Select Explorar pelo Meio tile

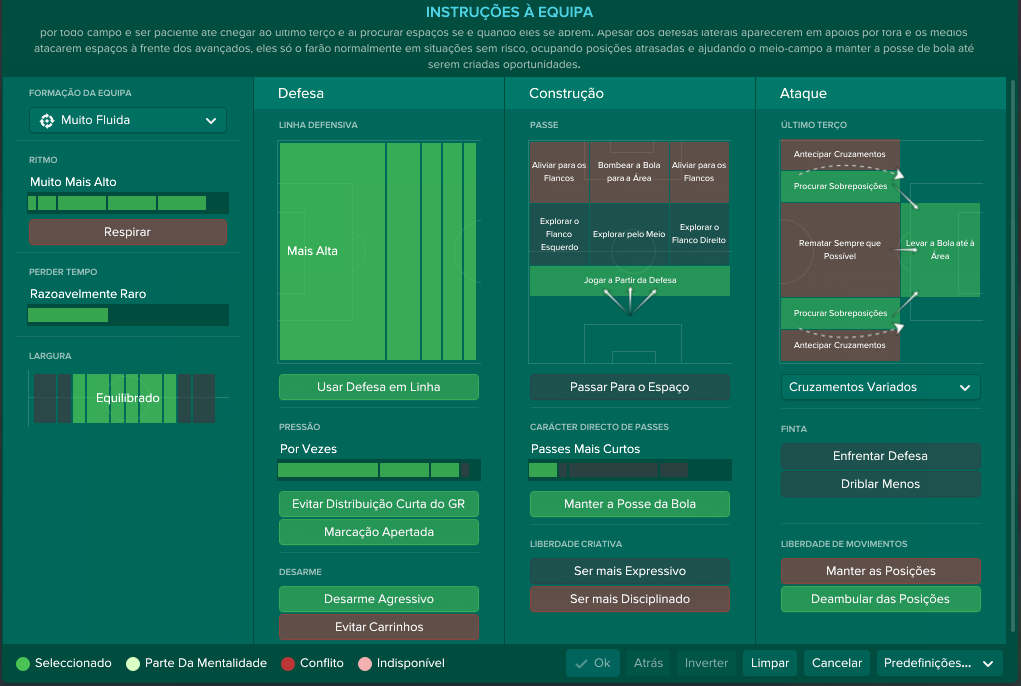pyautogui.click(x=629, y=234)
